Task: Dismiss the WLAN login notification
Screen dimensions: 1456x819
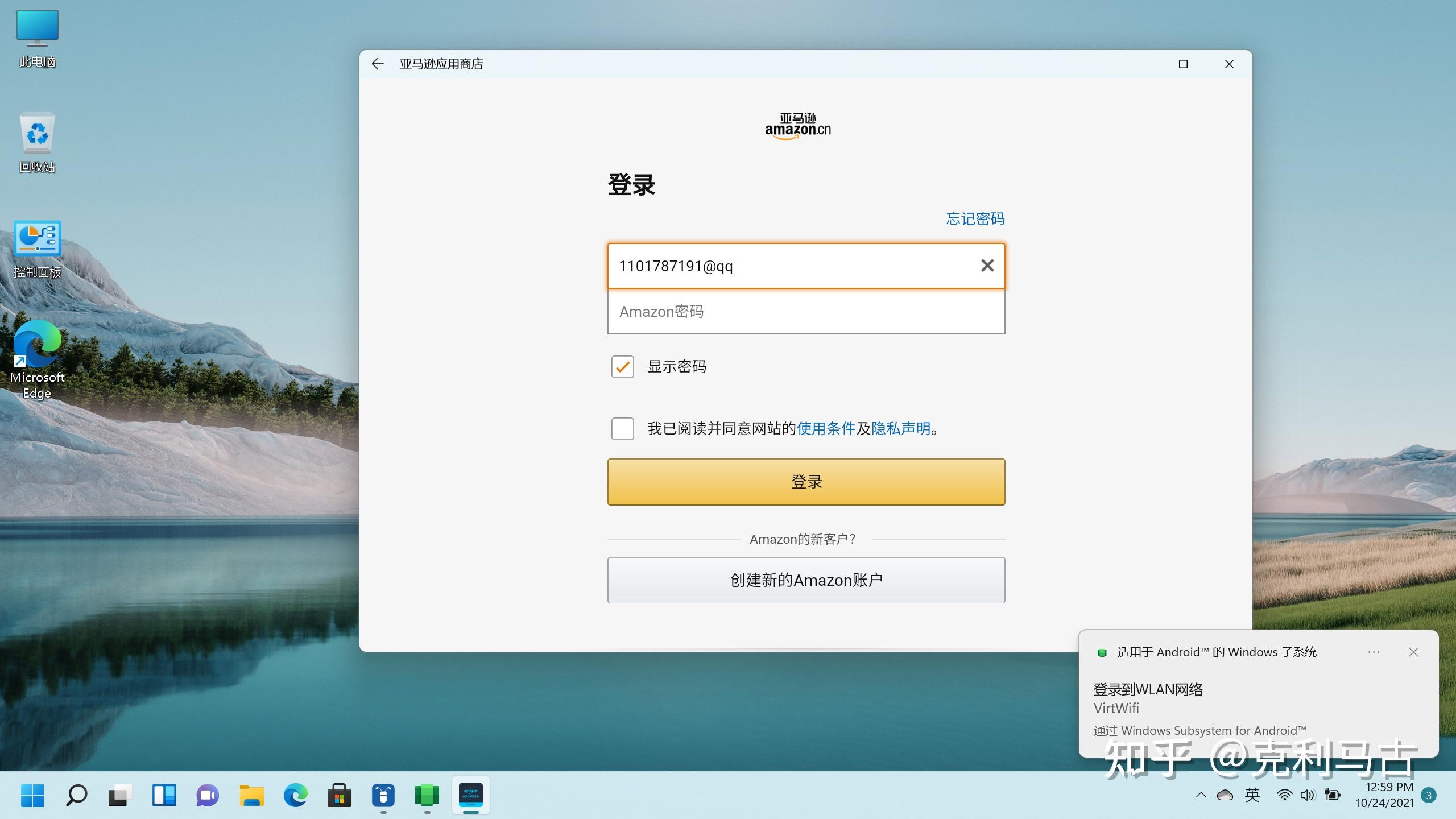Action: (1413, 652)
